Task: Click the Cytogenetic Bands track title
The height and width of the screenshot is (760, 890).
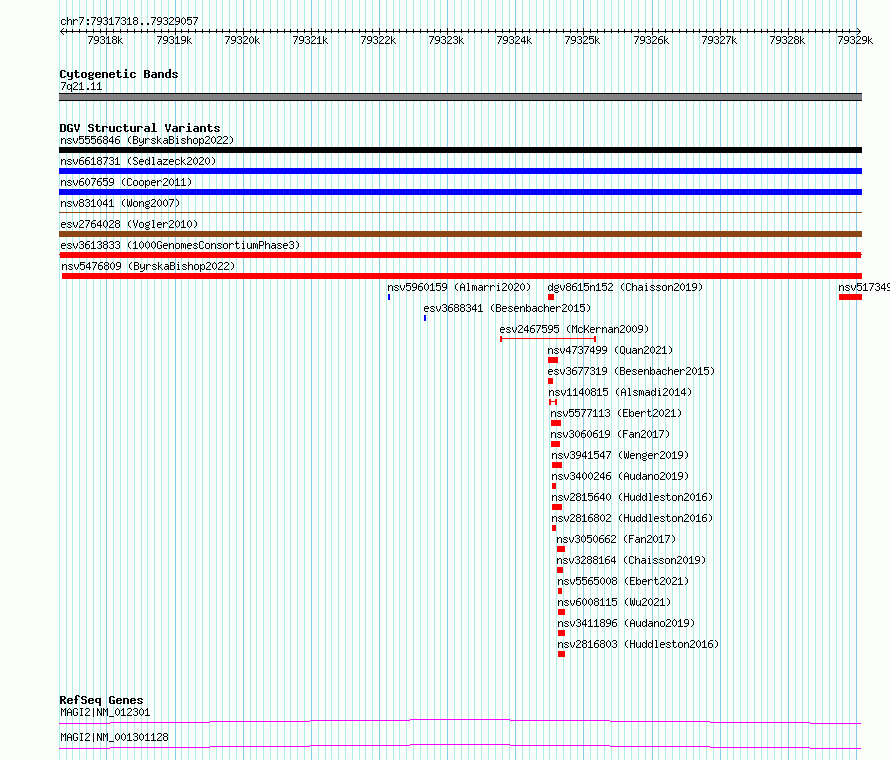Action: coord(119,74)
